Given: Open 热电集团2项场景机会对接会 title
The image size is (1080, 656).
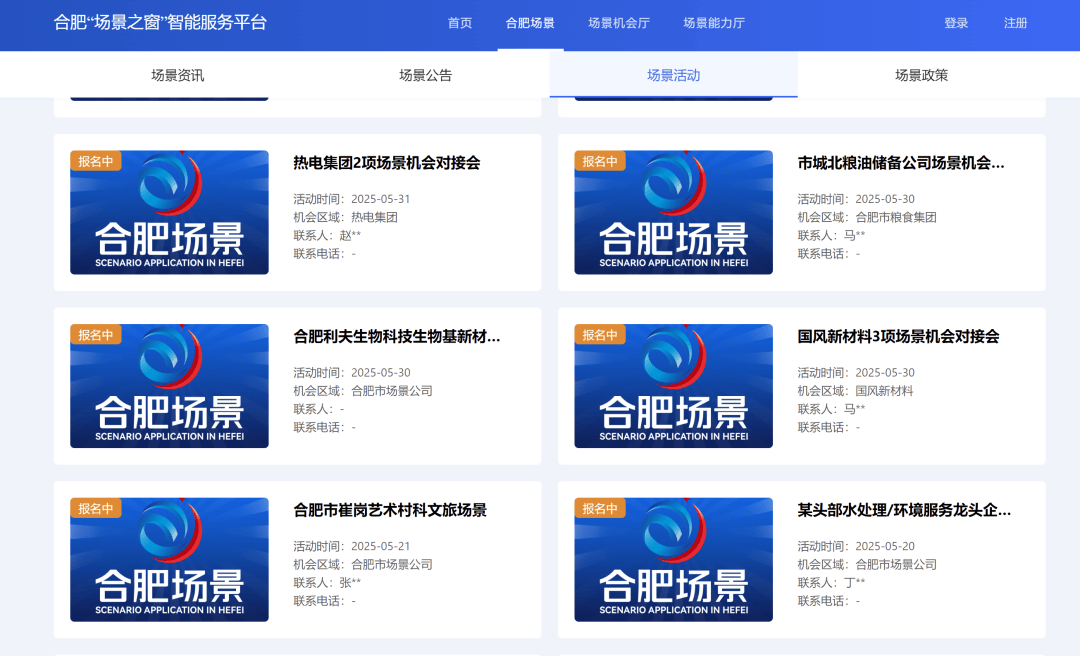Looking at the screenshot, I should click(x=386, y=163).
